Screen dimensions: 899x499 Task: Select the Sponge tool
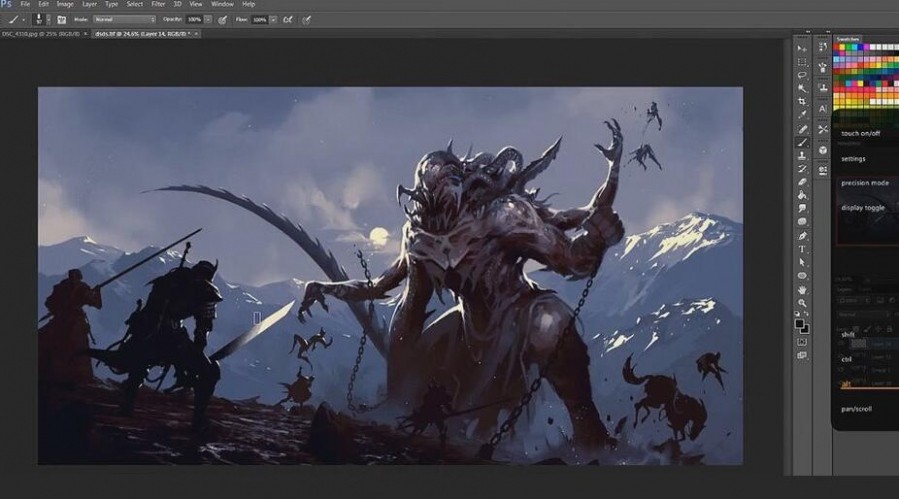coord(802,222)
